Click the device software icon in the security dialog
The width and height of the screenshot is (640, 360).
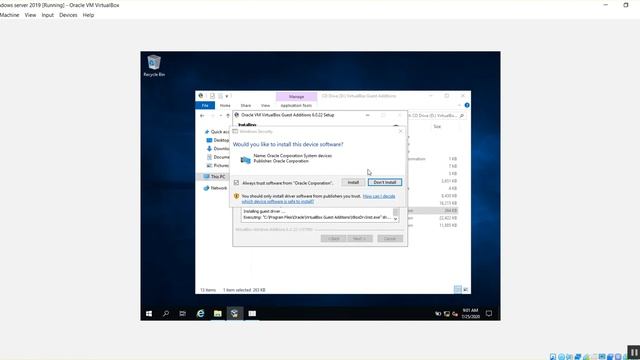pyautogui.click(x=245, y=160)
